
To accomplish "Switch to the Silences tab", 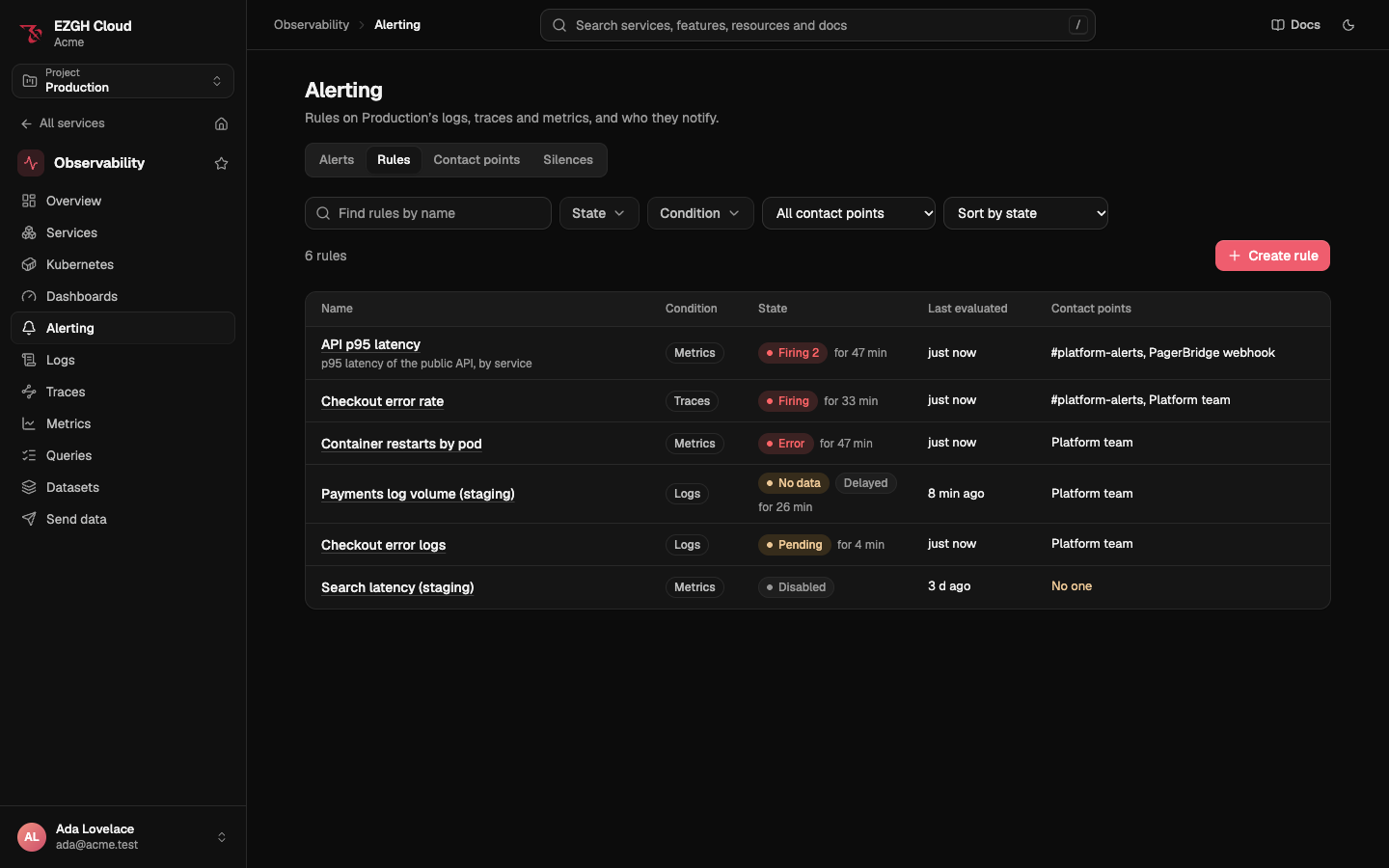I will 568,160.
